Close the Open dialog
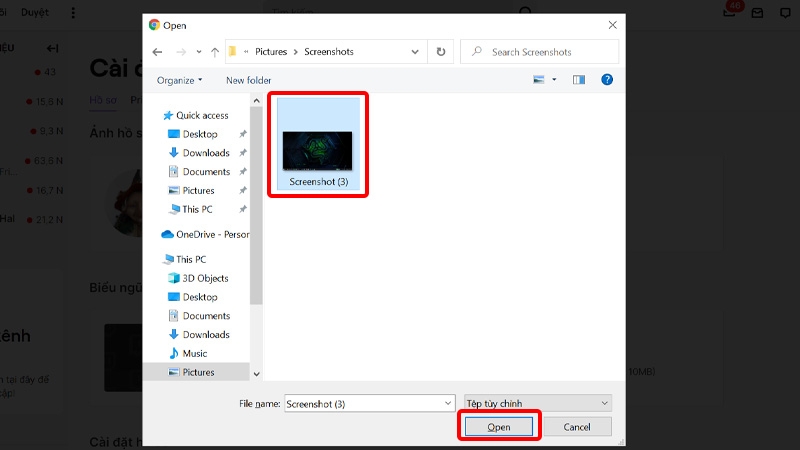The height and width of the screenshot is (450, 800). [x=612, y=25]
